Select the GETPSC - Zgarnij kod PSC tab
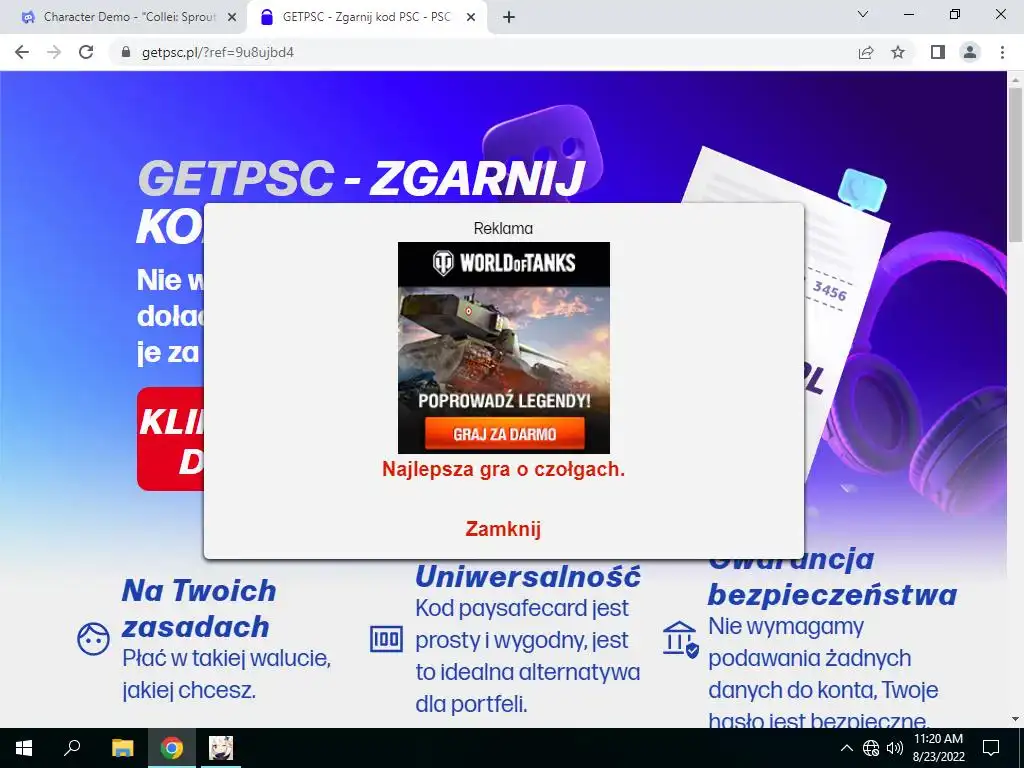1024x768 pixels. point(368,18)
